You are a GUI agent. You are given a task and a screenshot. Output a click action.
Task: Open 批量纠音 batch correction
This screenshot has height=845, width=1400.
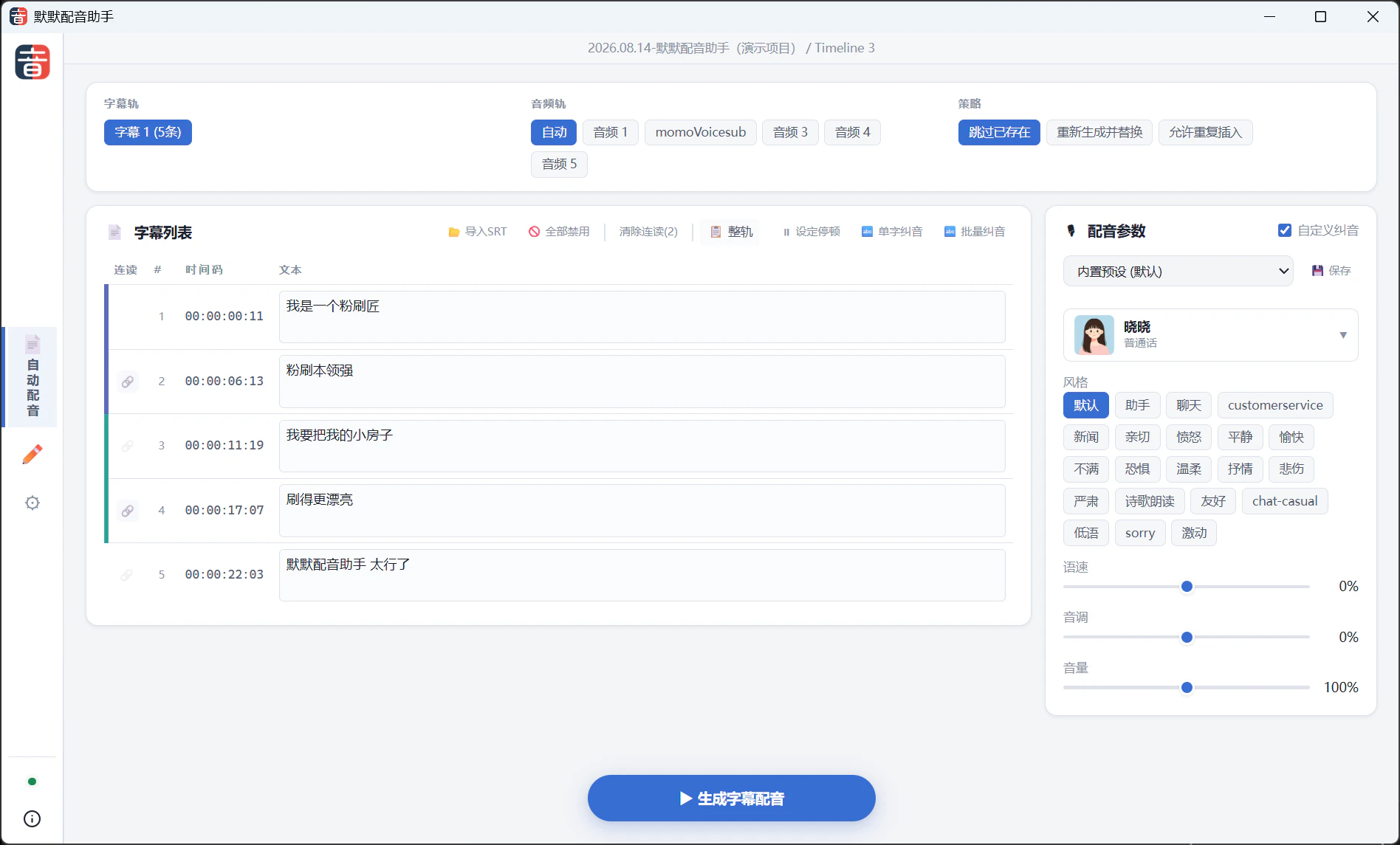975,232
